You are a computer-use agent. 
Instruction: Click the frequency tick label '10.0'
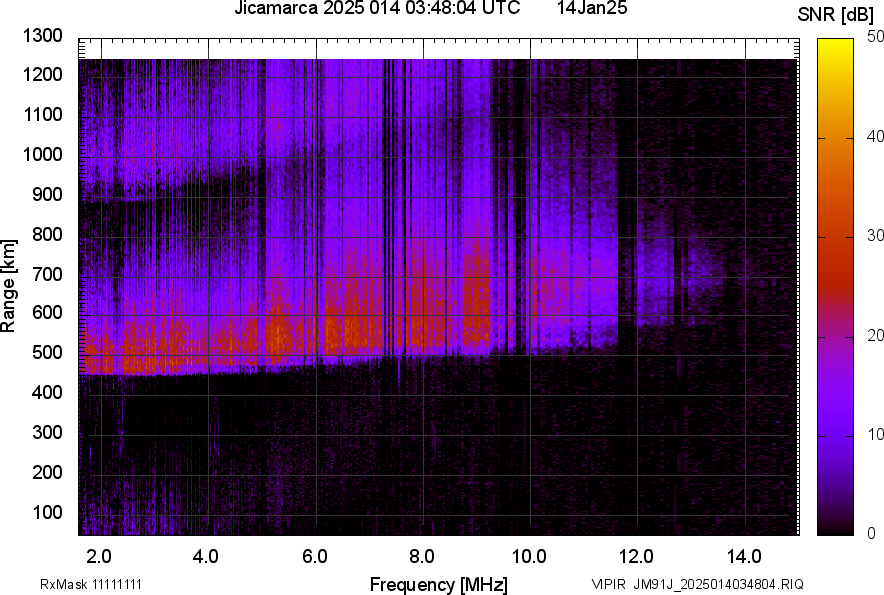(529, 557)
